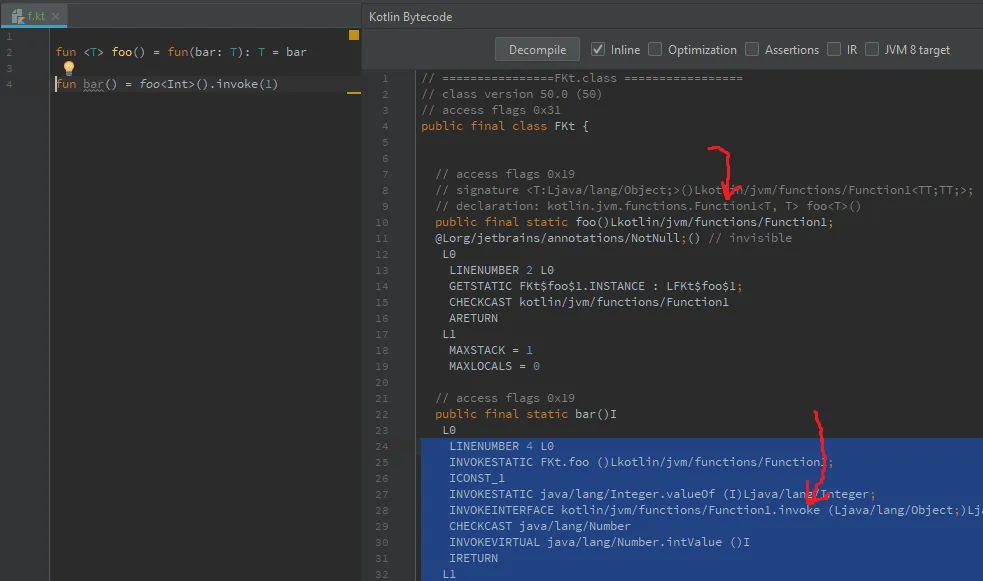Click the 'LINENUMBER 2 L0' line
The image size is (983, 581).
click(x=501, y=270)
